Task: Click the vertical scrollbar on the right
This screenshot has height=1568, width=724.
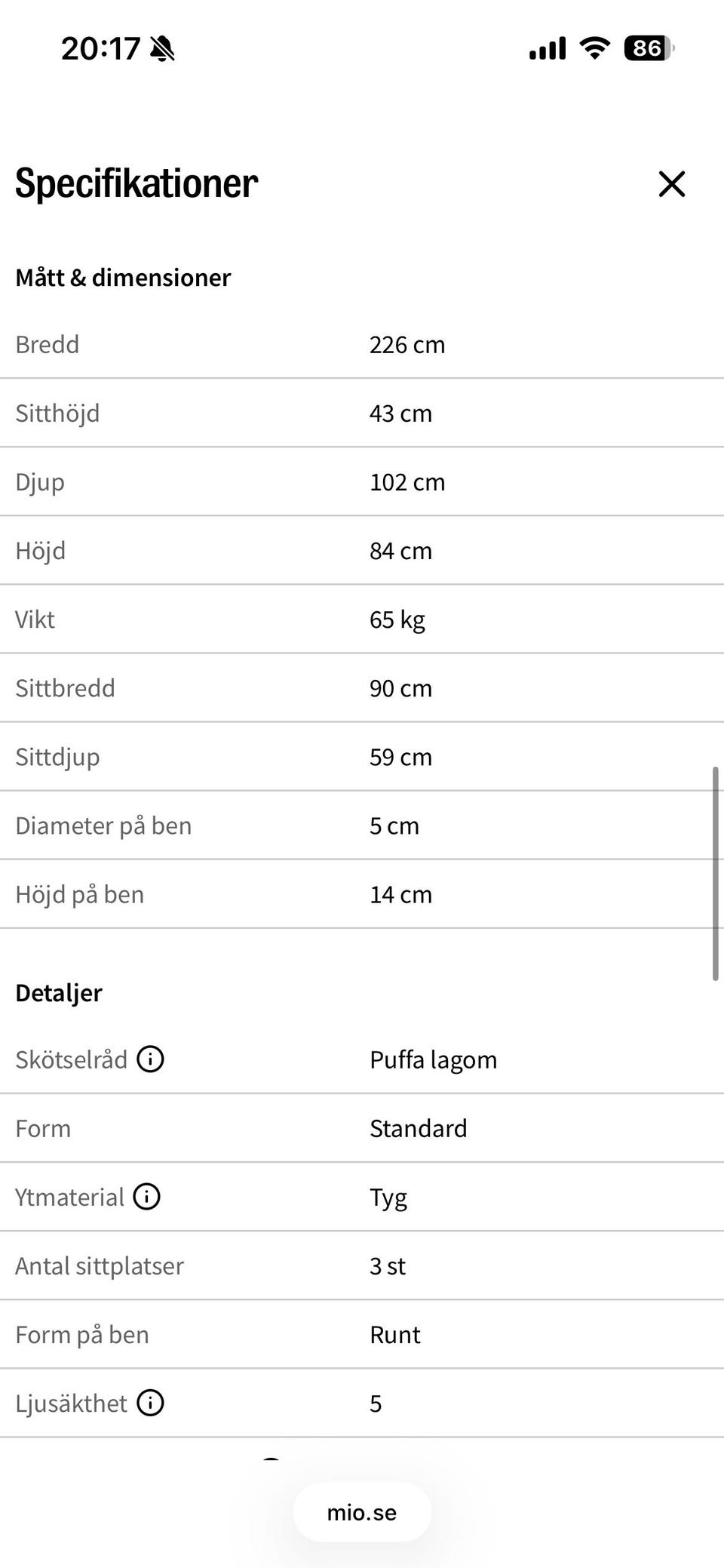Action: point(715,873)
